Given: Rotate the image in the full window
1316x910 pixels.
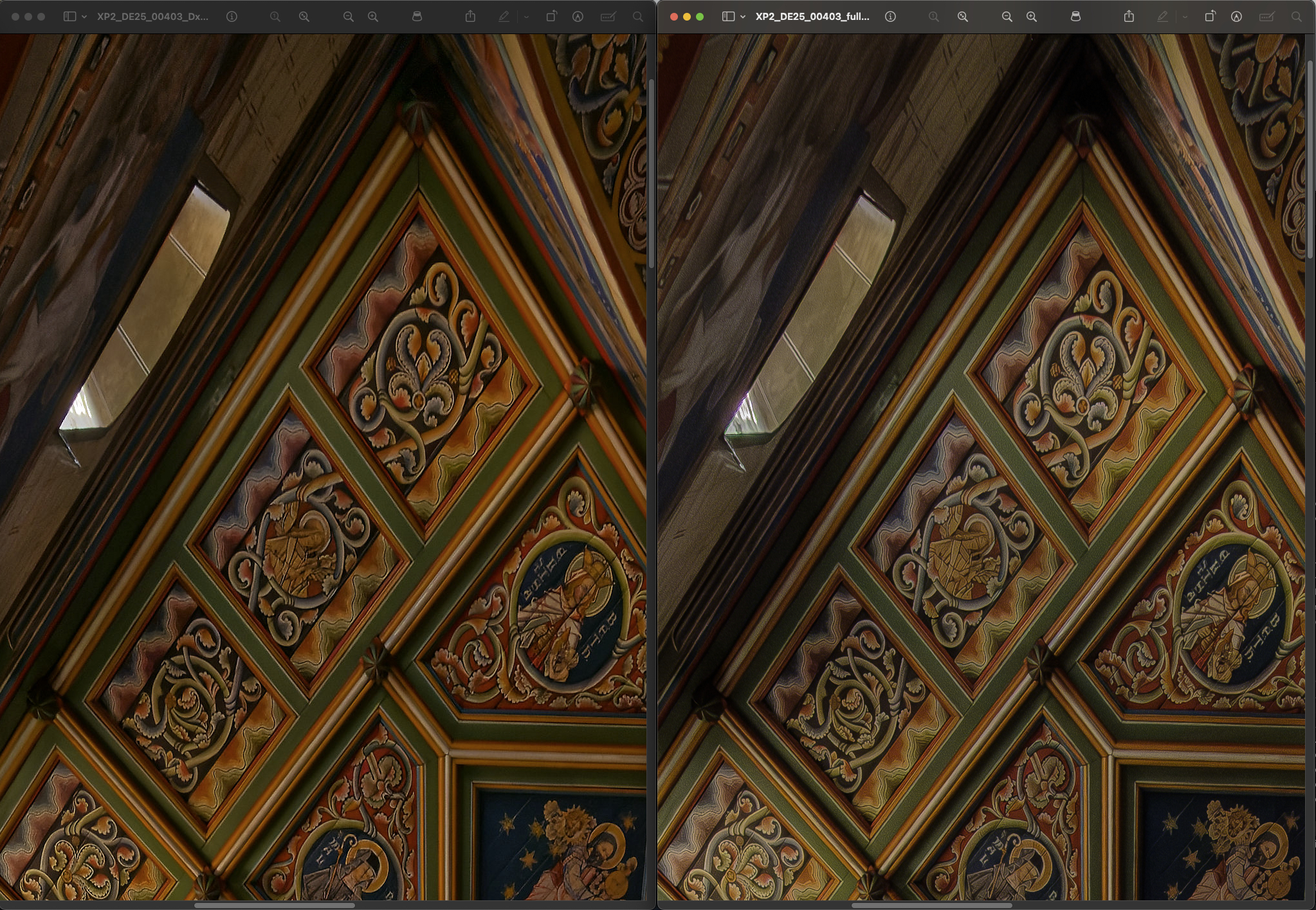Looking at the screenshot, I should [x=1210, y=17].
